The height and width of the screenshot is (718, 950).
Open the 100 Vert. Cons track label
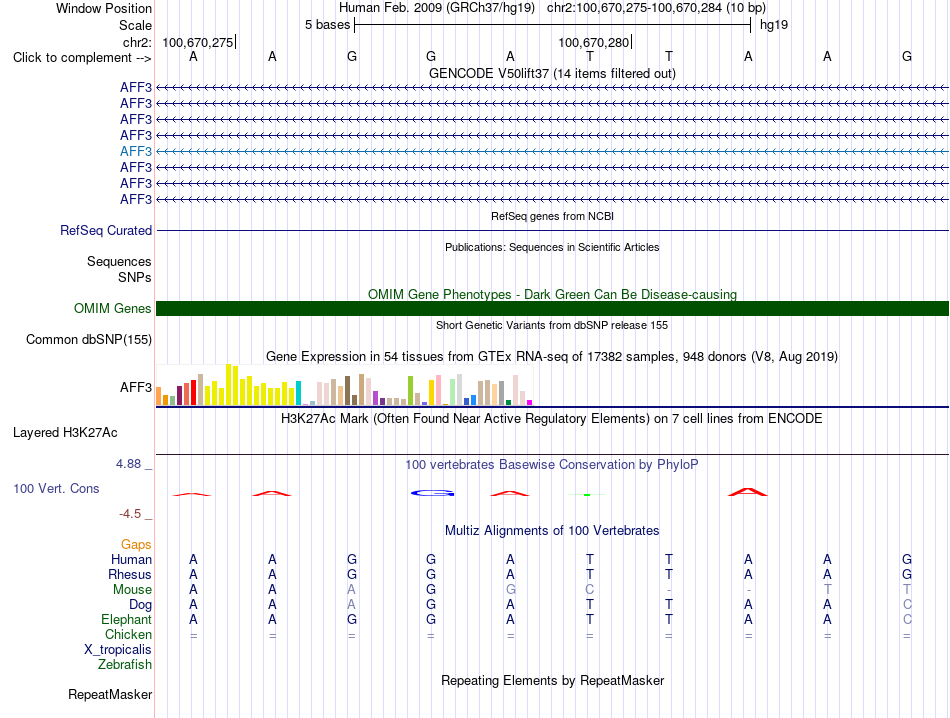(x=56, y=488)
